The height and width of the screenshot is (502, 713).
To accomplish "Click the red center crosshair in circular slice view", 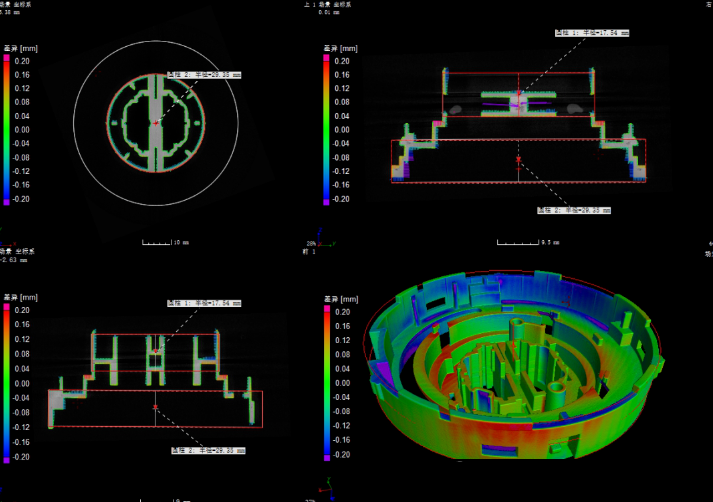I will [x=156, y=123].
